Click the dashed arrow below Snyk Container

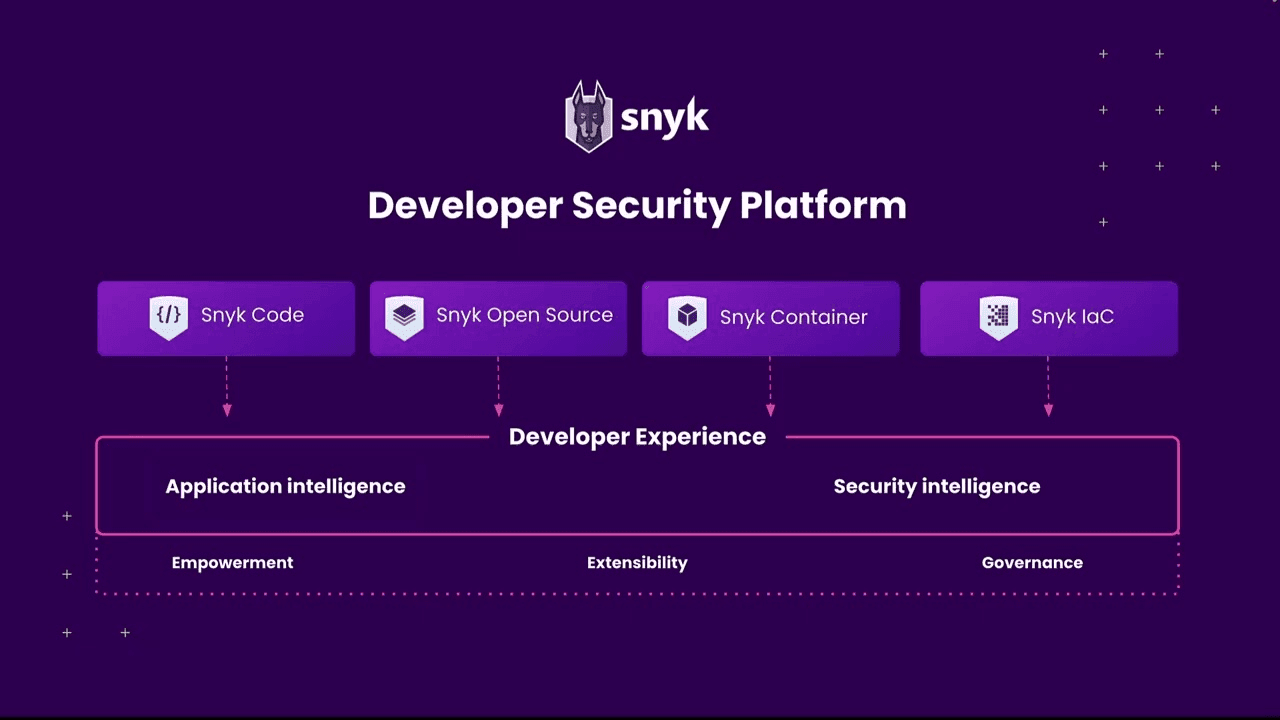pyautogui.click(x=770, y=386)
